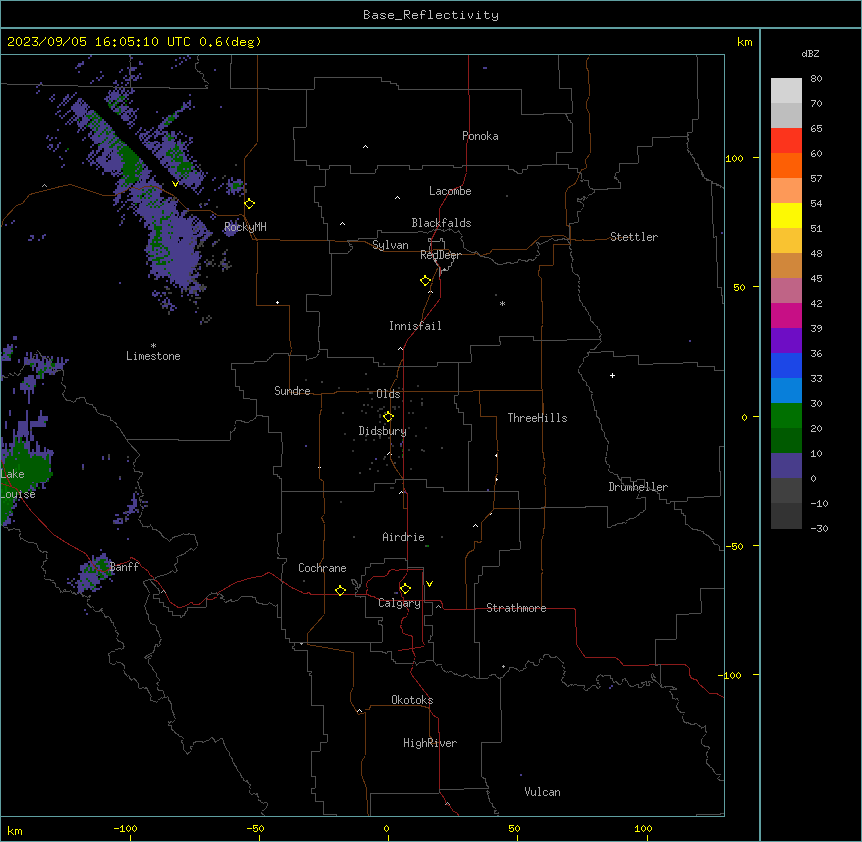The height and width of the screenshot is (842, 862).
Task: Click the red 65 dBZ color swatch
Action: [786, 140]
